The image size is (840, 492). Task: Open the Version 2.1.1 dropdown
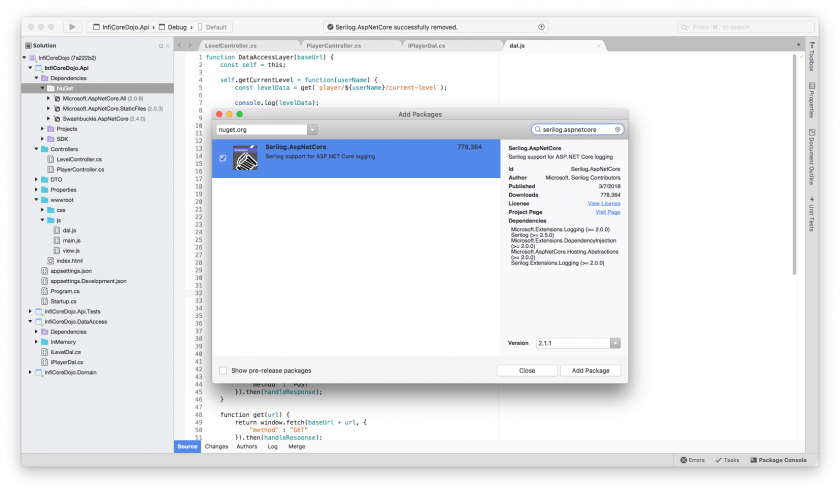[615, 343]
